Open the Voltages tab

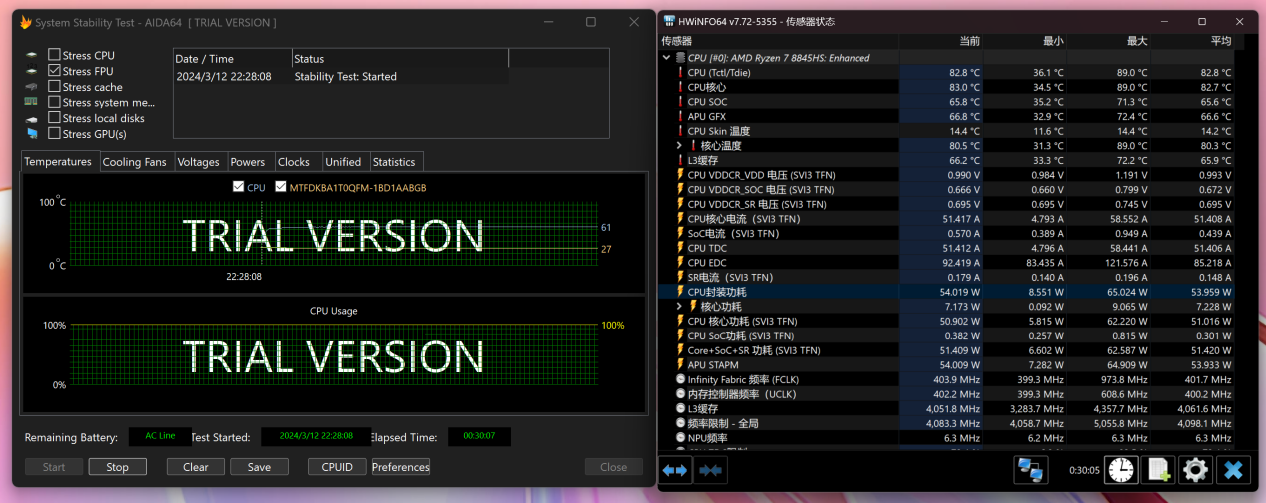click(198, 162)
